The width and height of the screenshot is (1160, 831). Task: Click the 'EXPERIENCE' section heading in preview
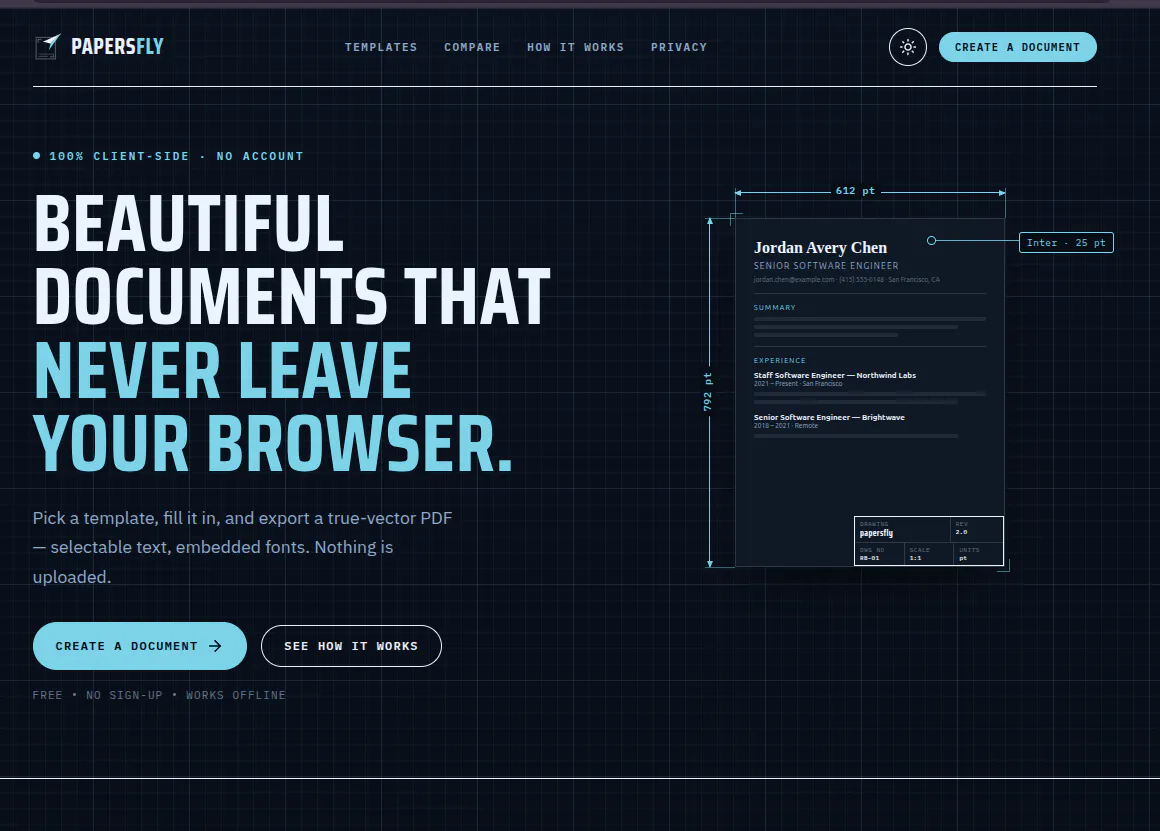[x=779, y=360]
